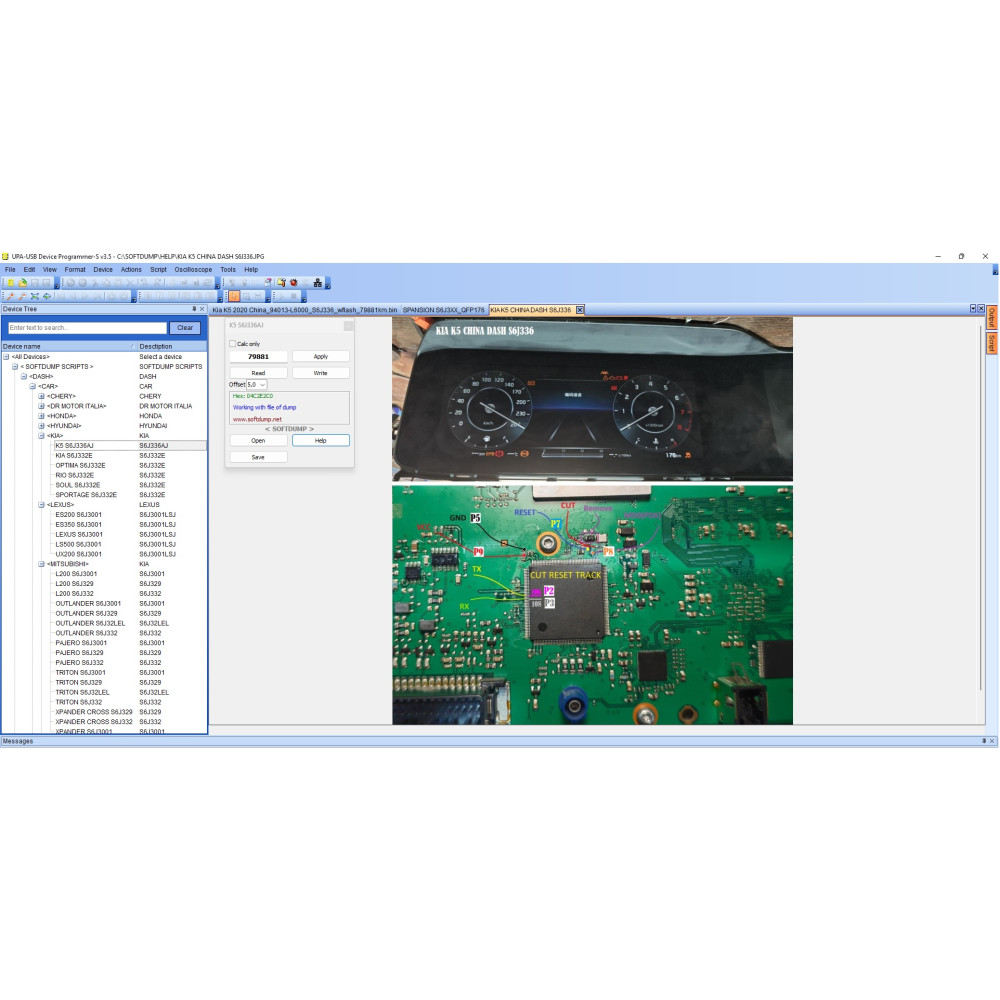The height and width of the screenshot is (1000, 1000).
Task: Click the Help button in script dialog
Action: (x=321, y=441)
